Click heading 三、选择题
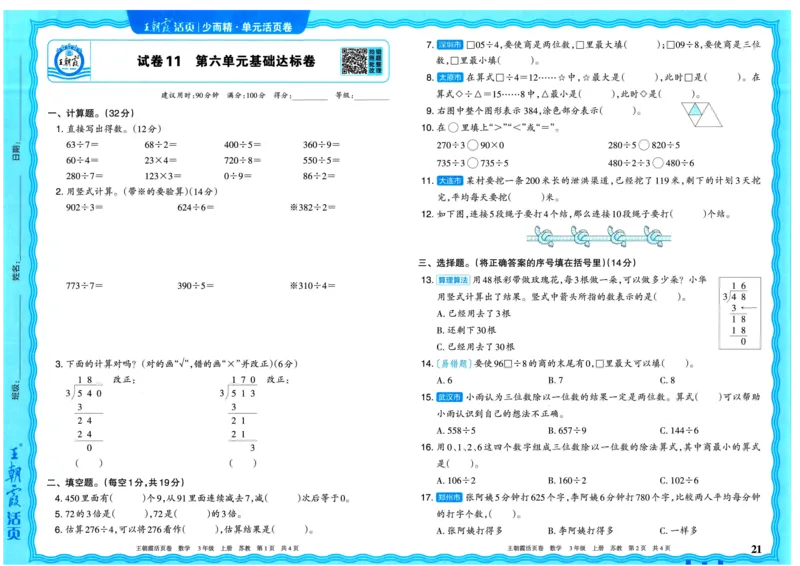 528,263
